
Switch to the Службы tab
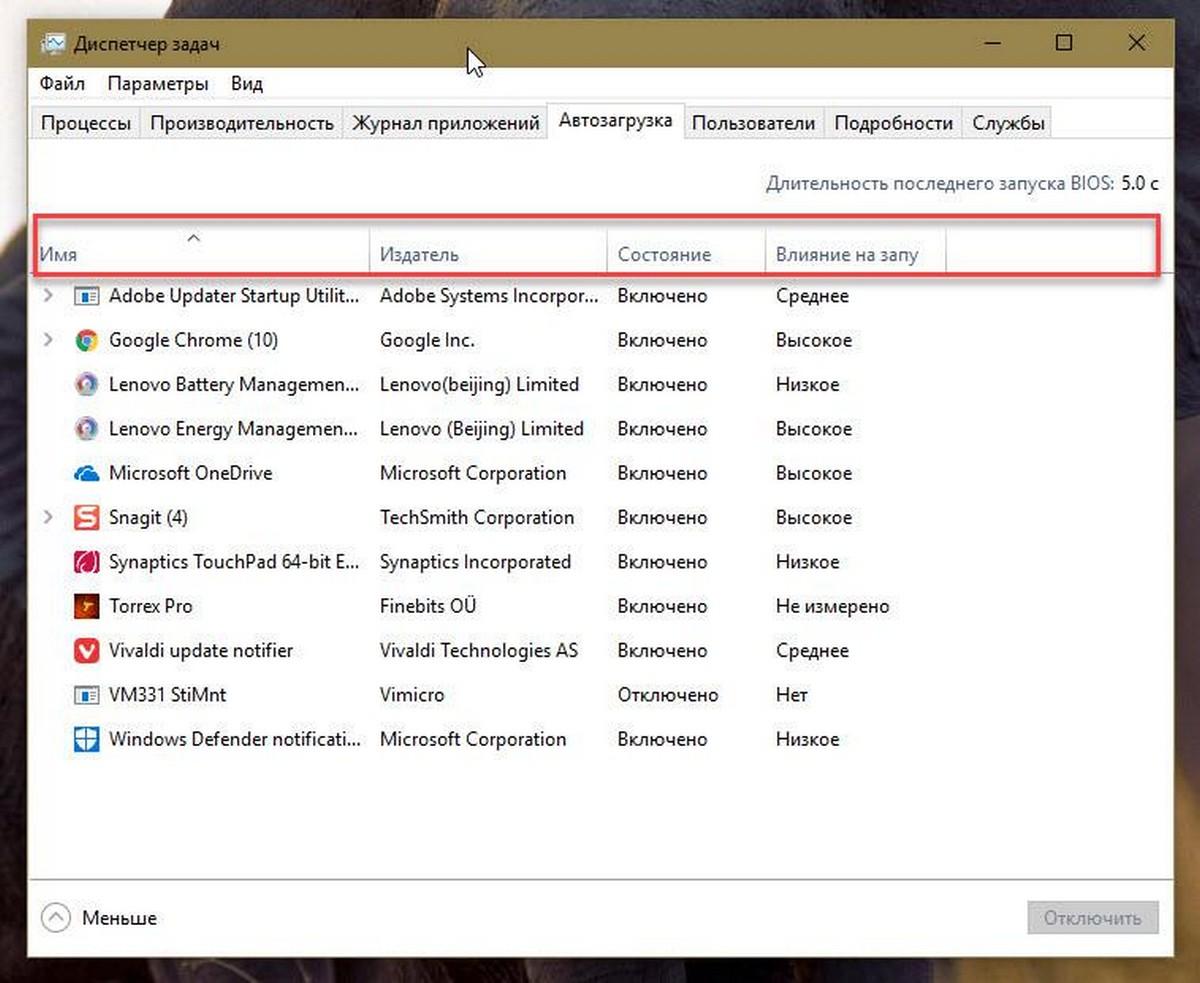[1008, 123]
